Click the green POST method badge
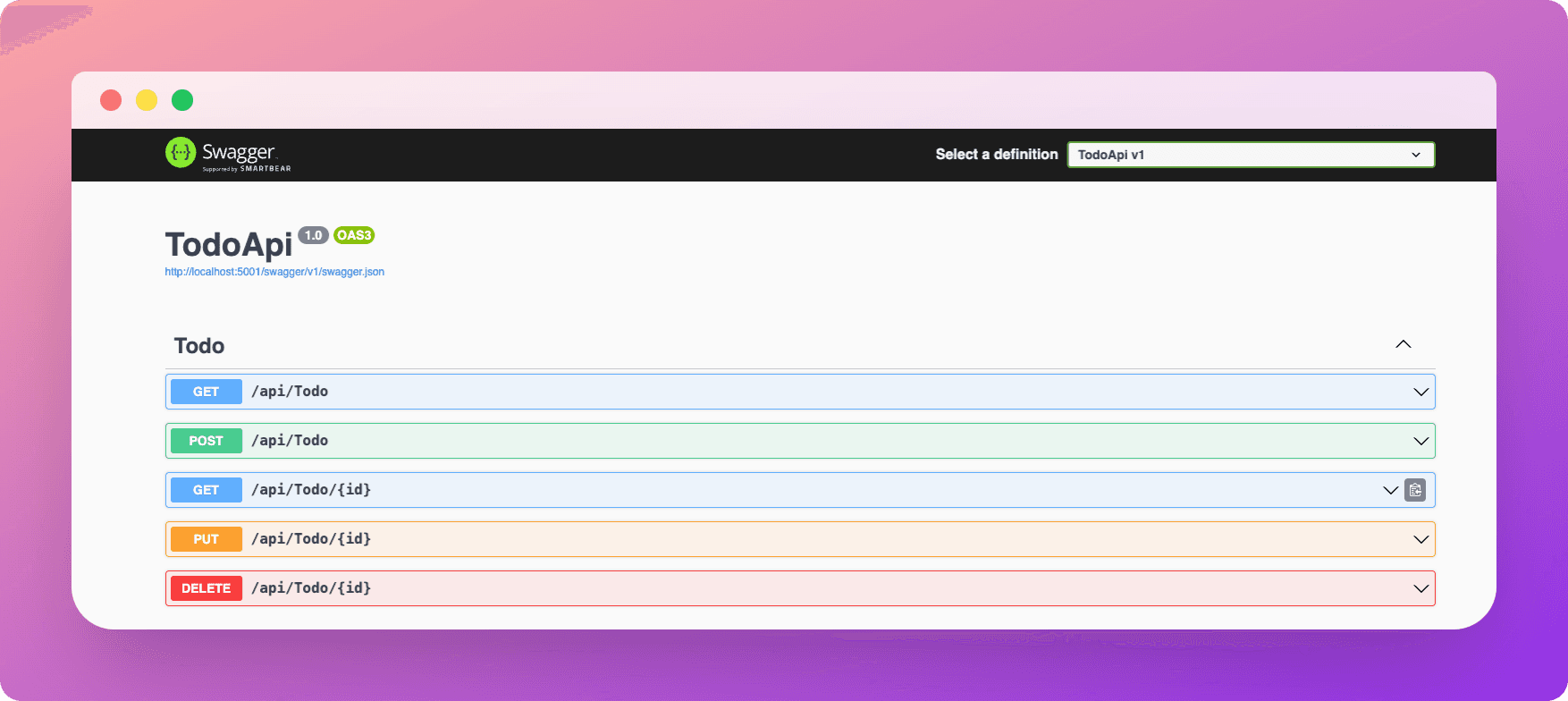This screenshot has height=701, width=1568. point(207,441)
